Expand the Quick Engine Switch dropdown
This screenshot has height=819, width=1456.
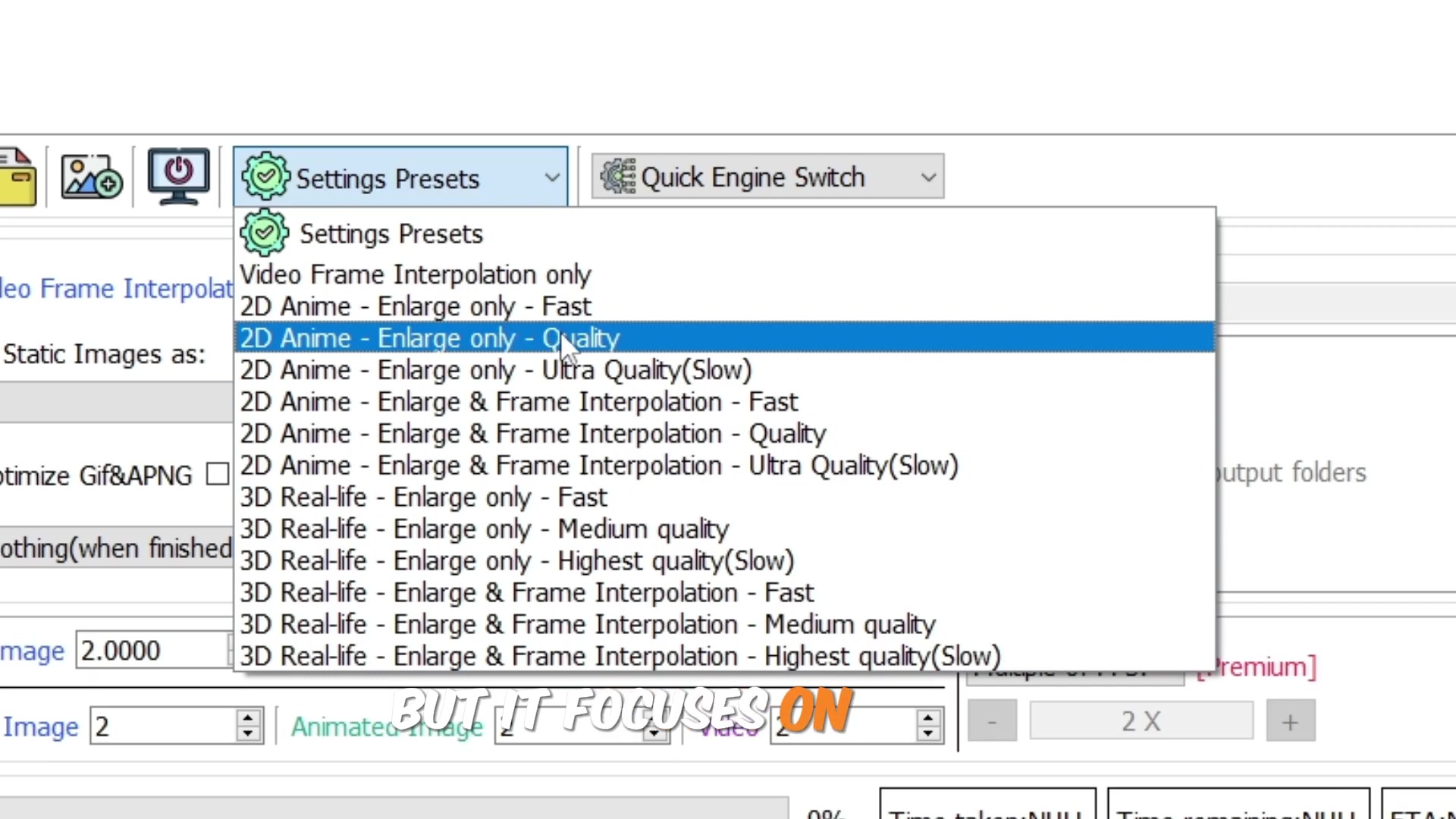(928, 177)
